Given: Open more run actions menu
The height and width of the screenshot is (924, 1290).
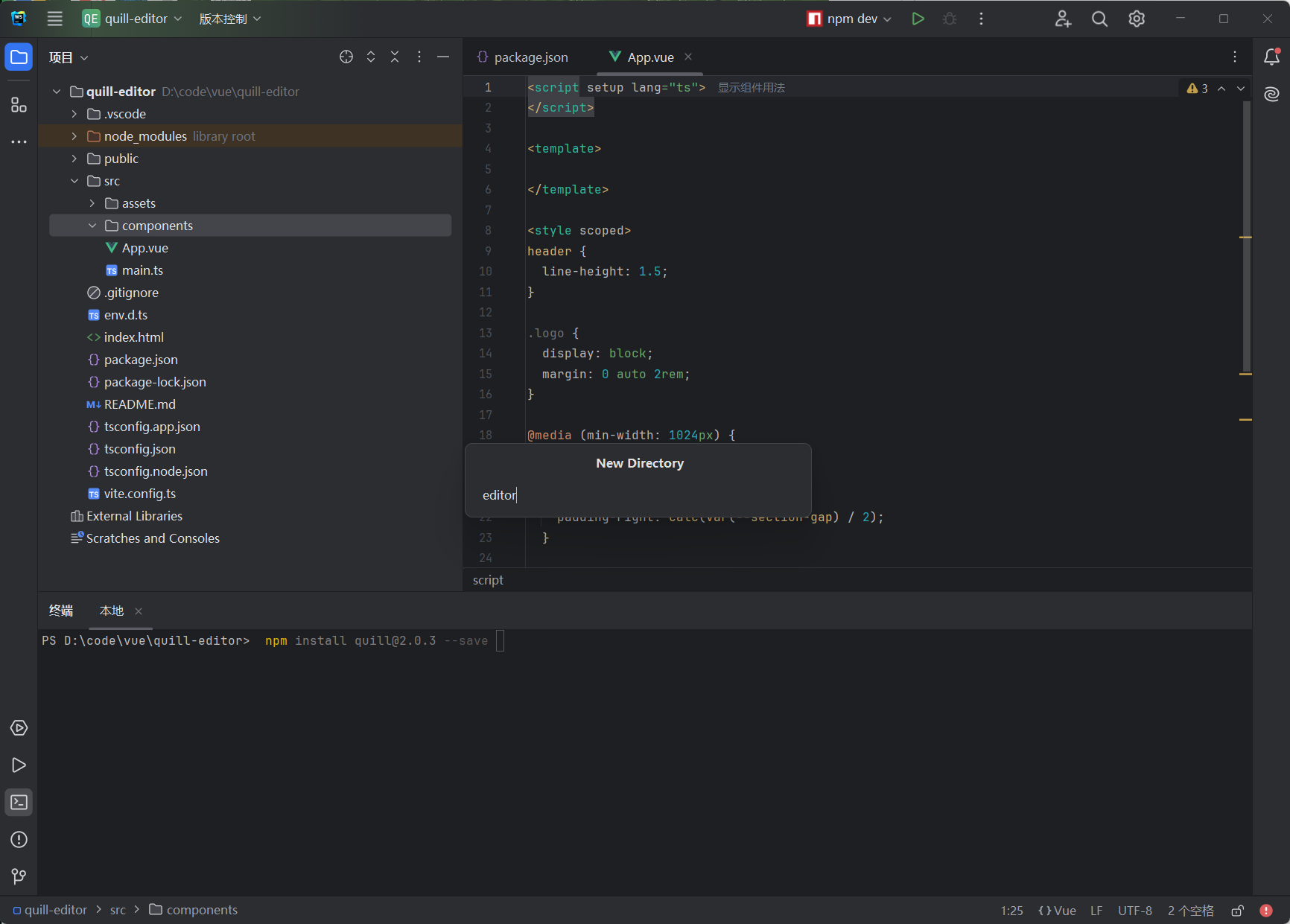Looking at the screenshot, I should (x=981, y=19).
